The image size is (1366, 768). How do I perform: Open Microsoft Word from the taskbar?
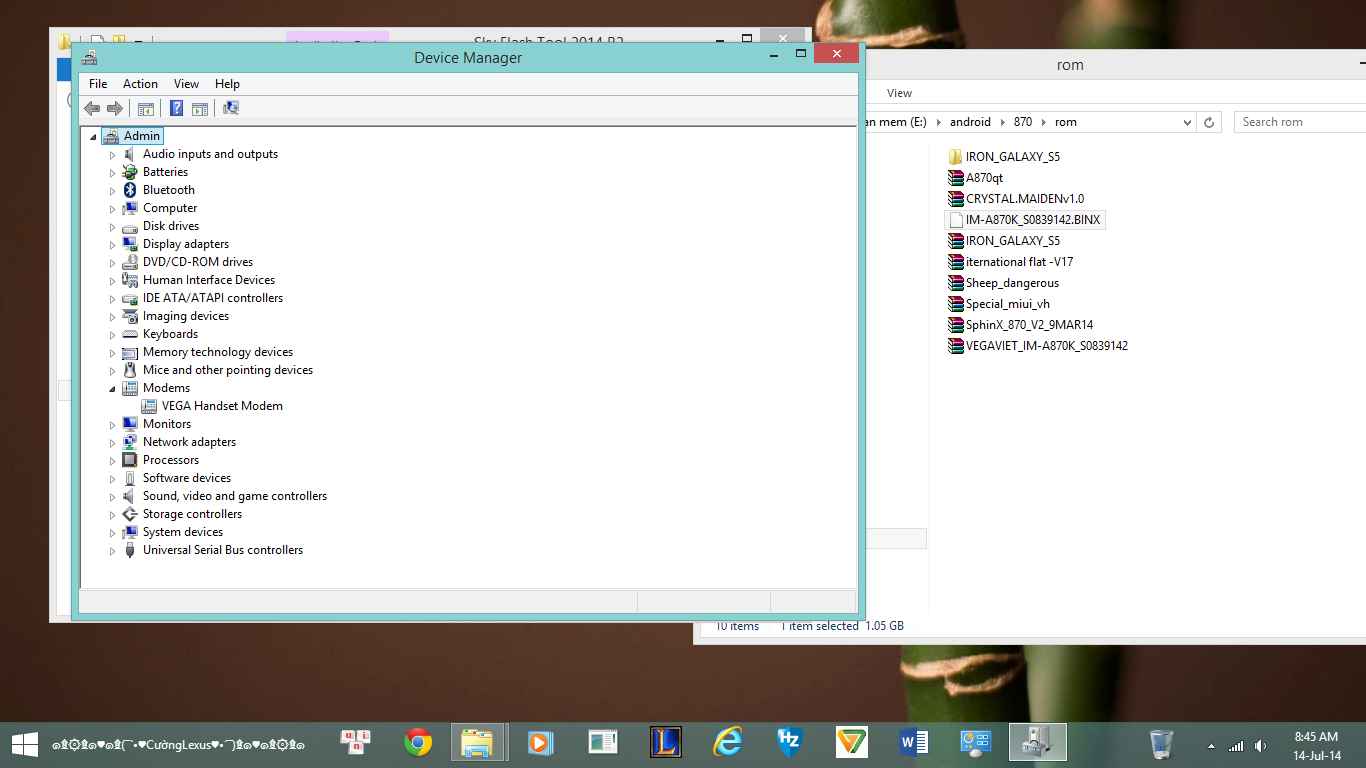tap(914, 742)
